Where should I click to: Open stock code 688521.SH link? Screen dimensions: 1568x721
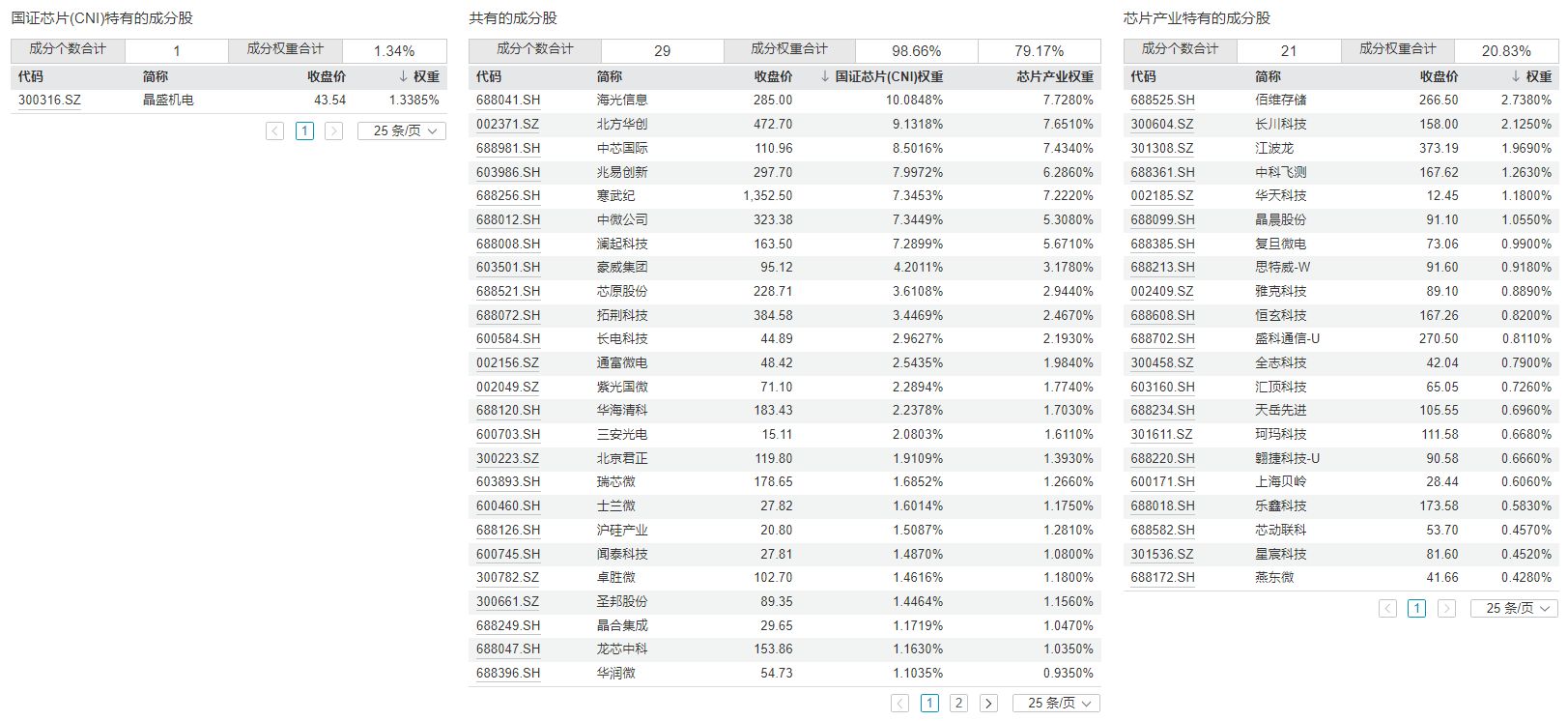coord(508,291)
